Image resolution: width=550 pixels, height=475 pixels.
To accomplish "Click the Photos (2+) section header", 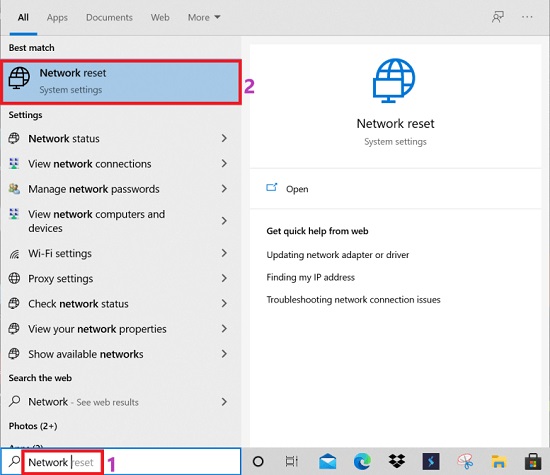I will tap(33, 426).
